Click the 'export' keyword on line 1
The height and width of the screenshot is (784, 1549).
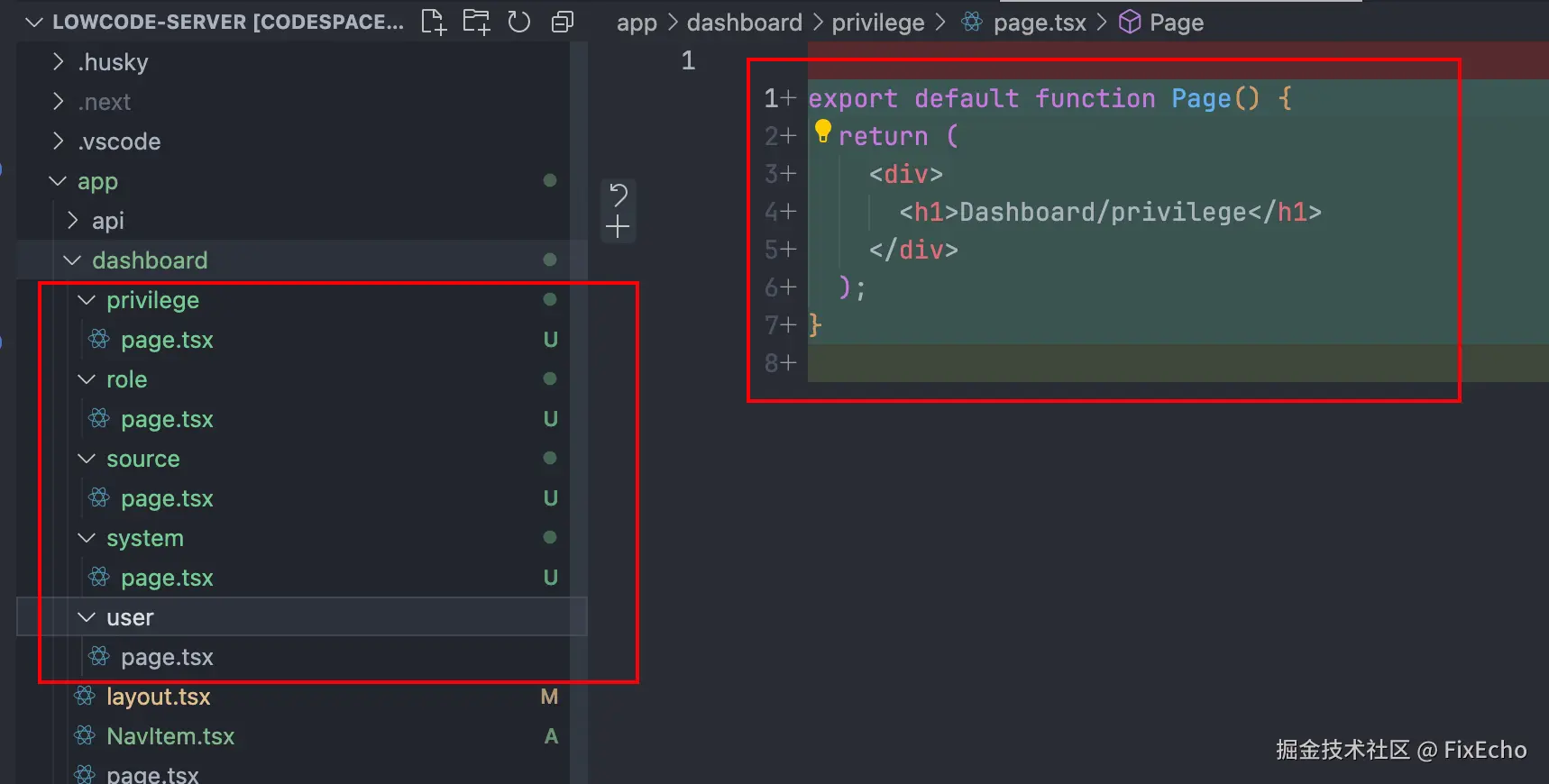[x=853, y=98]
